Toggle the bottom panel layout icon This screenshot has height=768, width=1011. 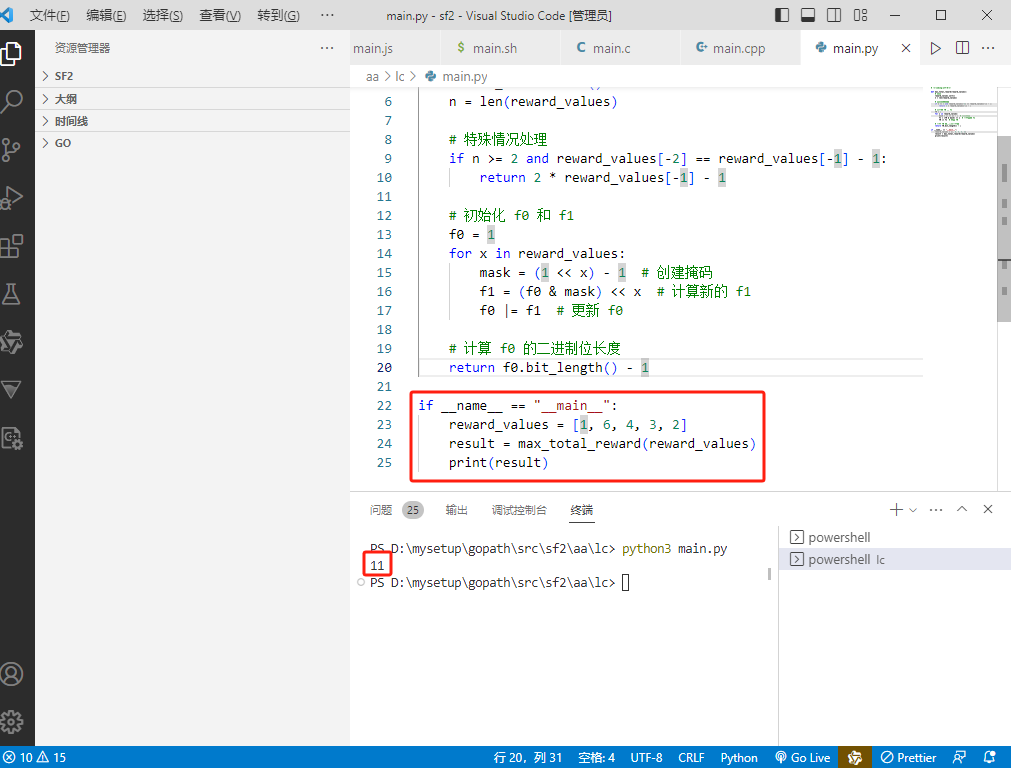808,15
